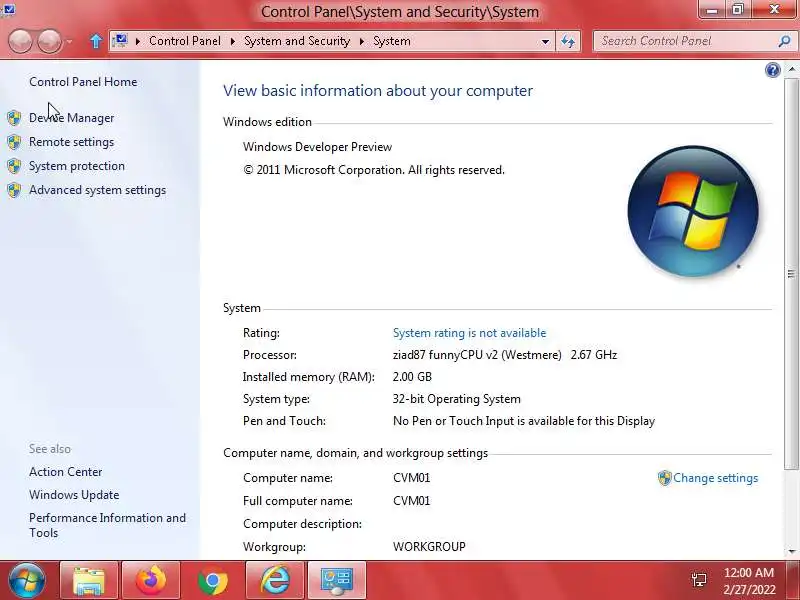The image size is (800, 600).
Task: Select Windows Developer Preview text
Action: coord(317,147)
